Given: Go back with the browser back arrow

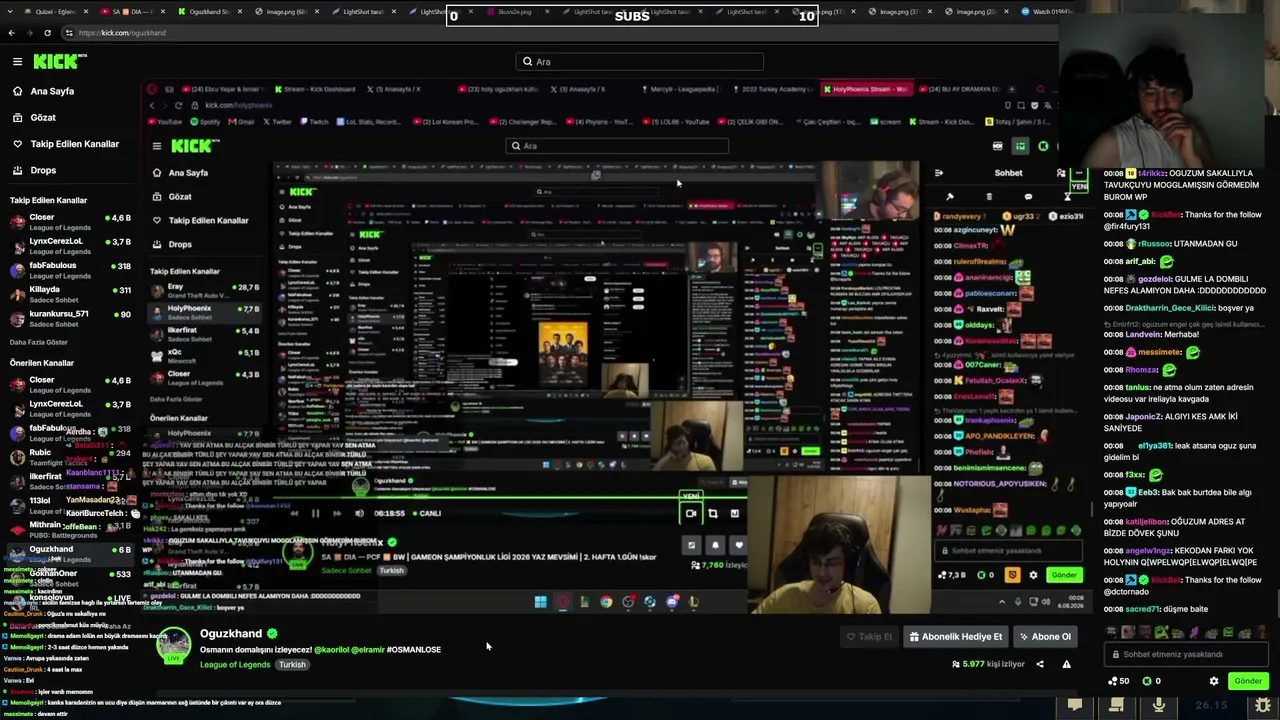Looking at the screenshot, I should [x=11, y=33].
